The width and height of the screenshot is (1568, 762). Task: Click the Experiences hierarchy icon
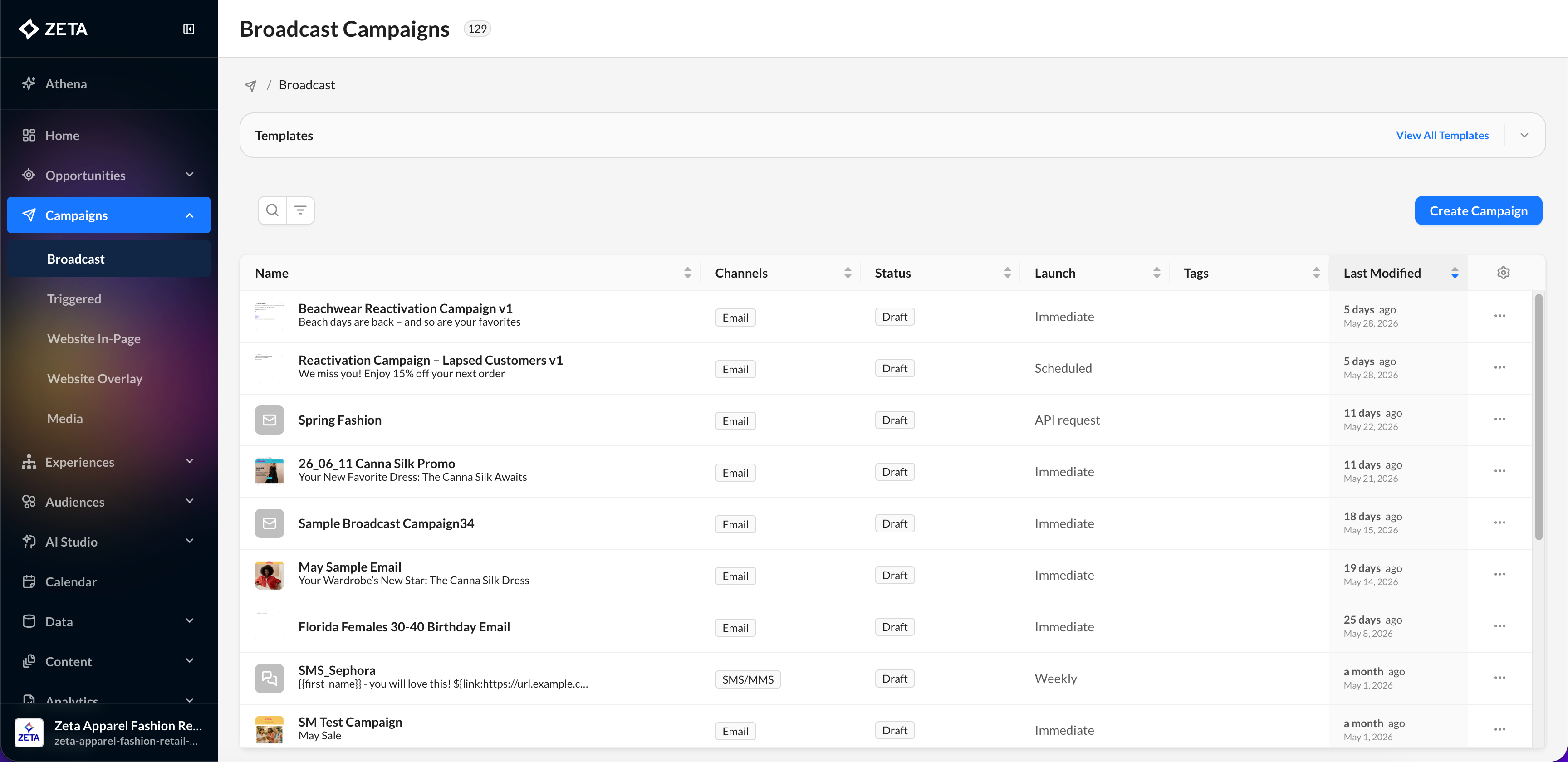(x=29, y=461)
